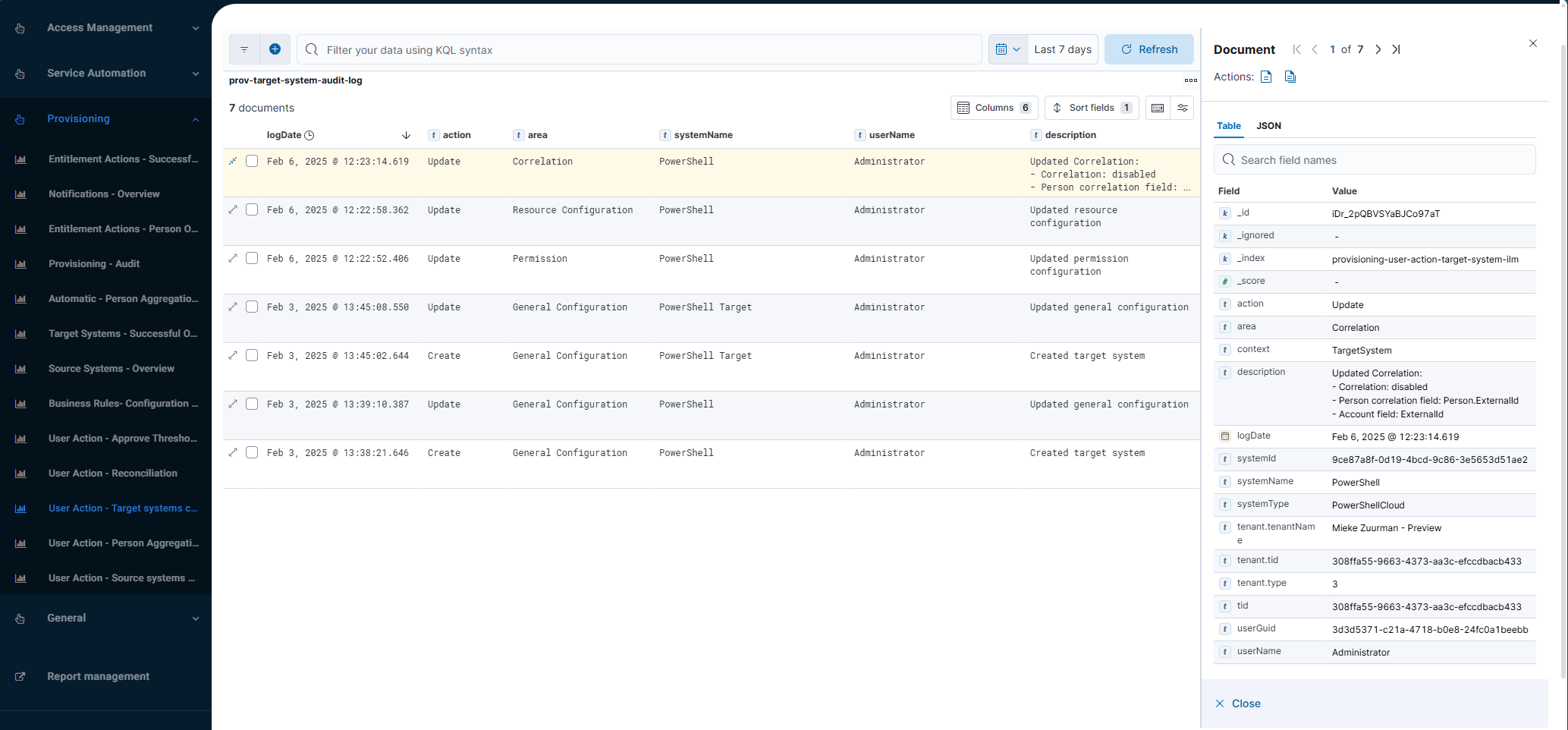Open Last 7 days time picker
1568x730 pixels.
(x=1063, y=49)
